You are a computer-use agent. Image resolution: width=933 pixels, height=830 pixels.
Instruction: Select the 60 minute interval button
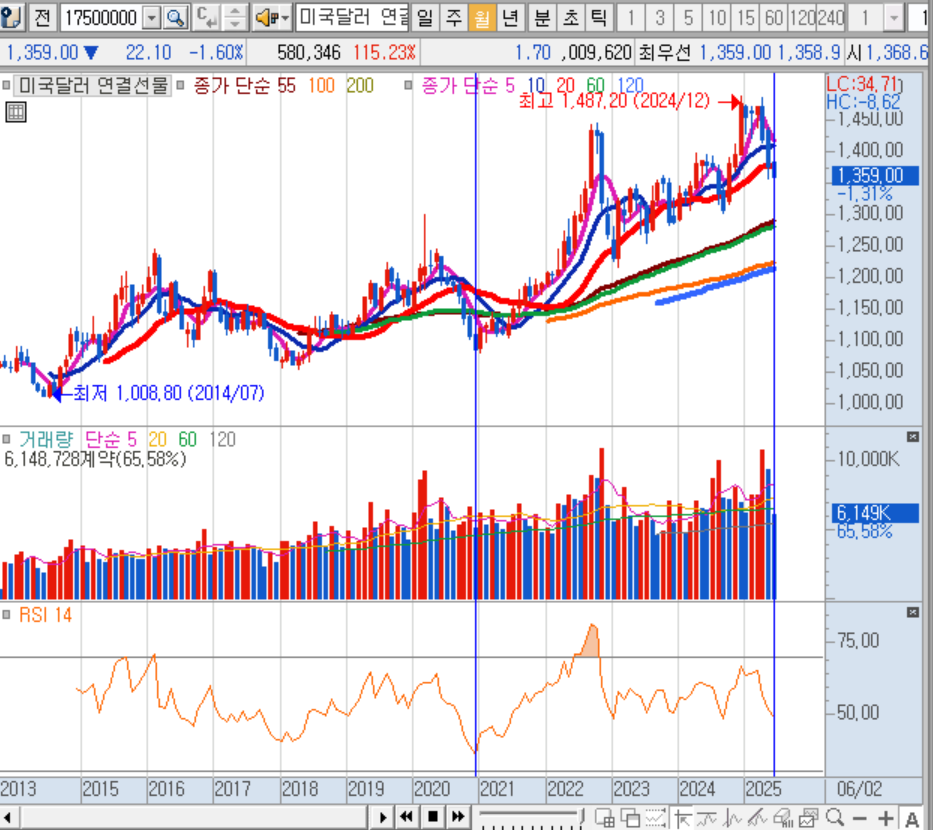tap(773, 17)
